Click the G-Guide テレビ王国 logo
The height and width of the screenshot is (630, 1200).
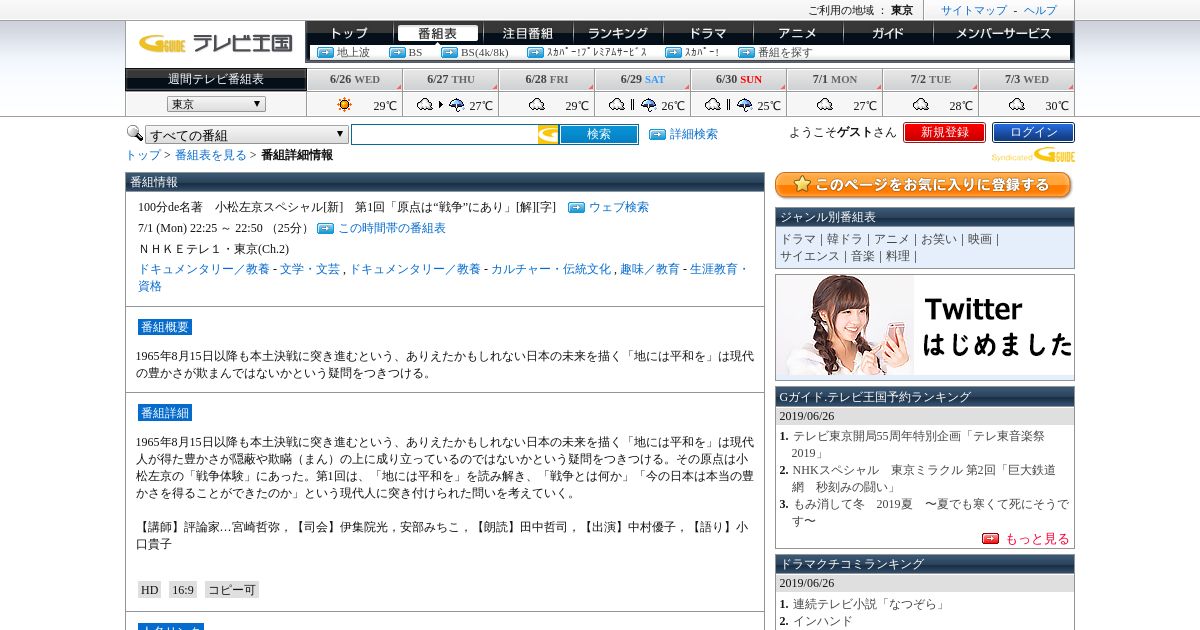(215, 43)
